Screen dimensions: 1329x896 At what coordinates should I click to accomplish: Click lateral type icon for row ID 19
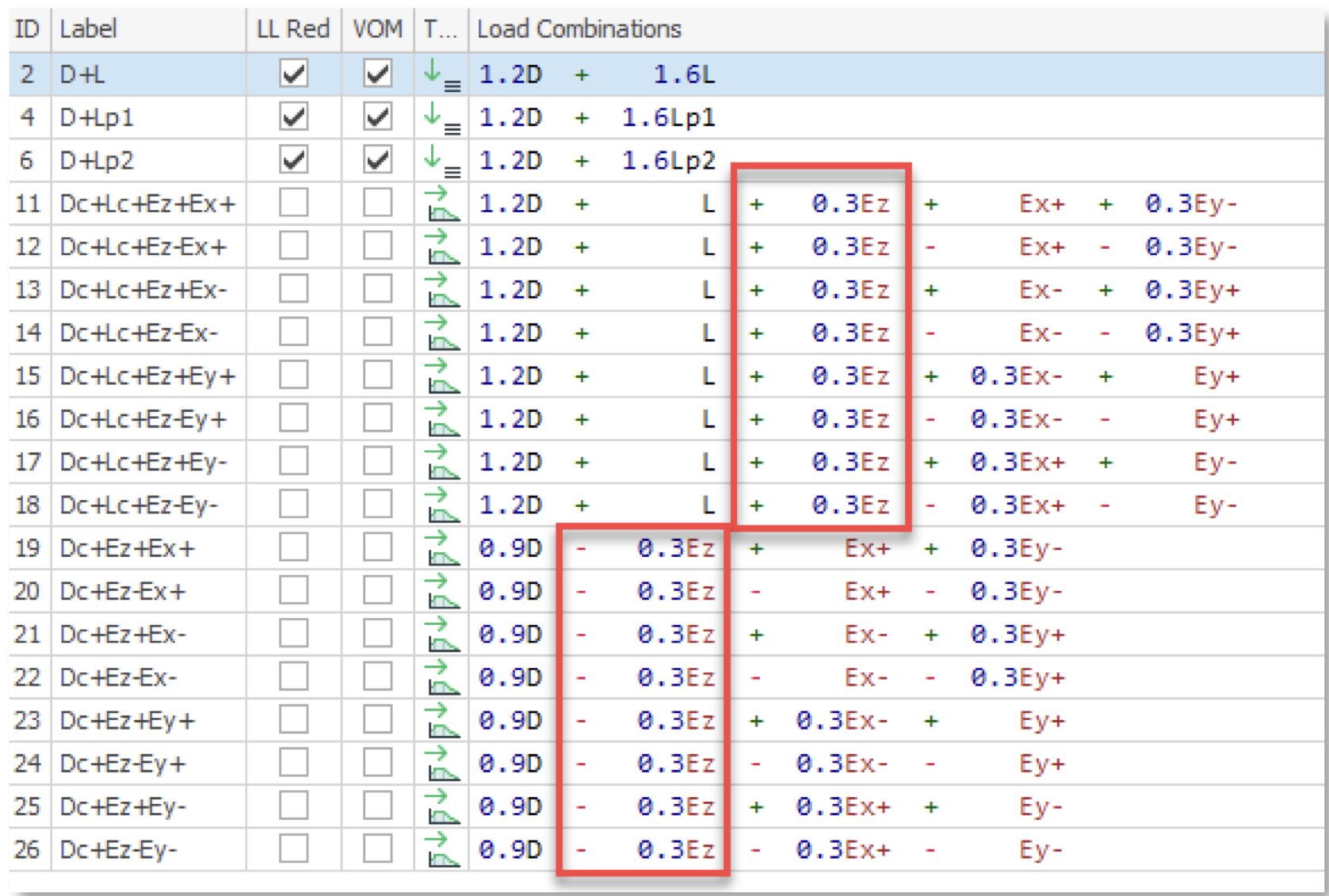click(441, 548)
